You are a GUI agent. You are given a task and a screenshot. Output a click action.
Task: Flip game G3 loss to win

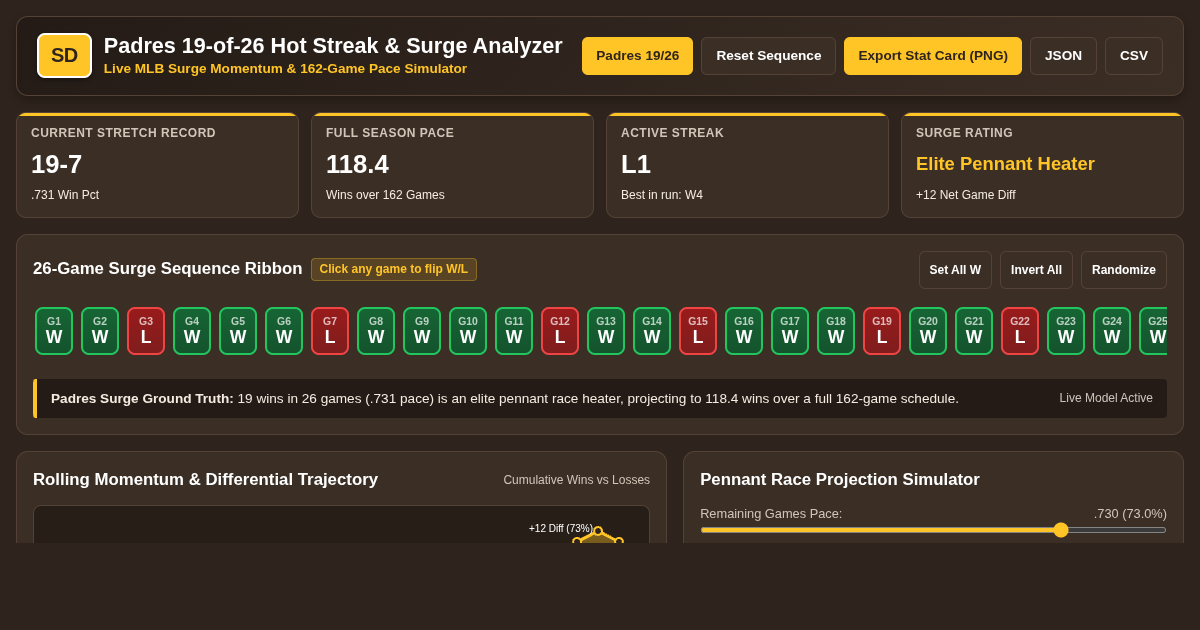coord(146,331)
